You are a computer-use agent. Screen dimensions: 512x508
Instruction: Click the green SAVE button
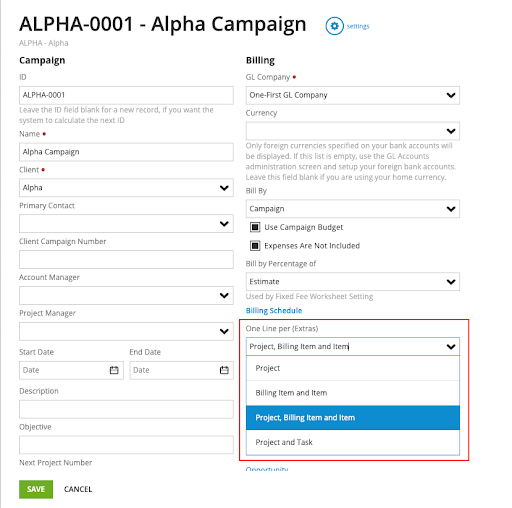(36, 489)
